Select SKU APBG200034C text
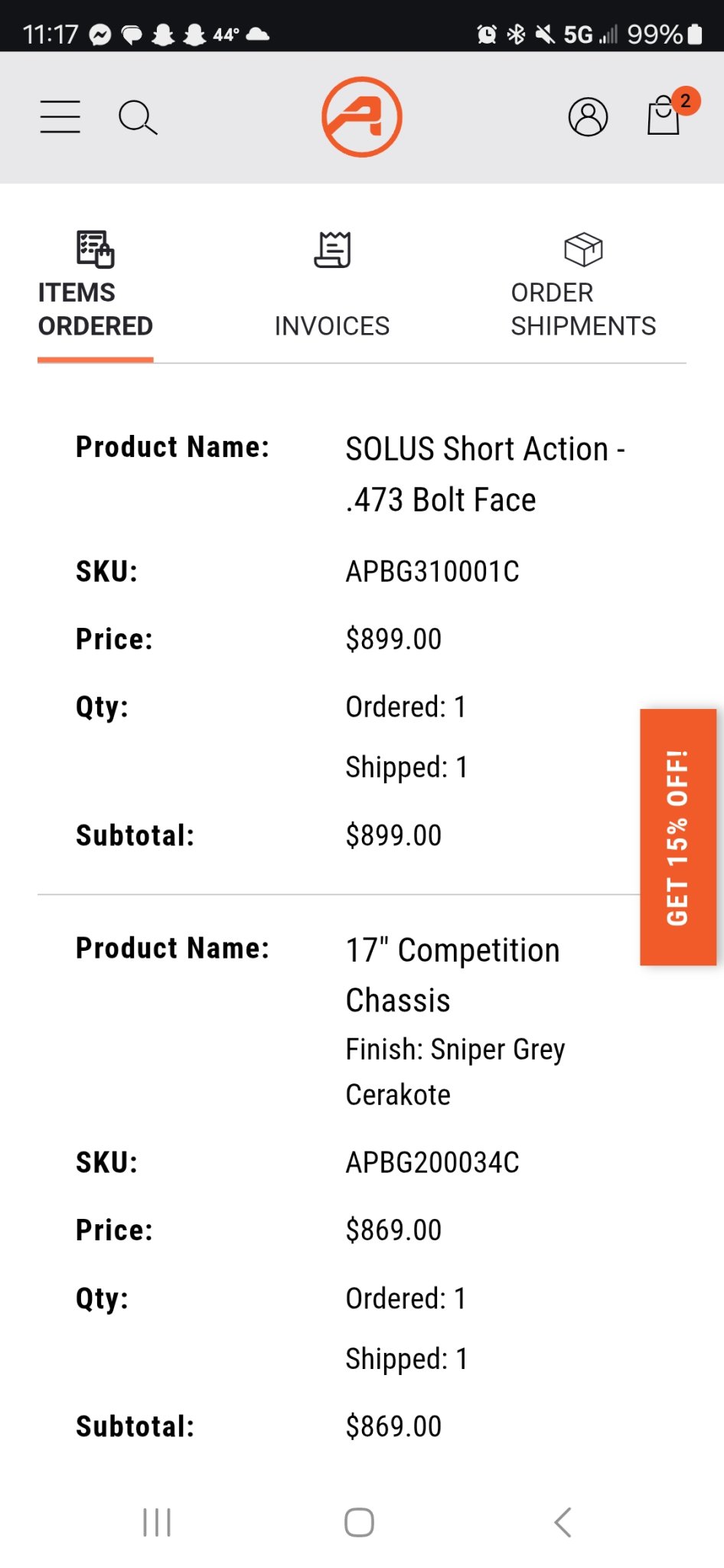 [432, 1163]
